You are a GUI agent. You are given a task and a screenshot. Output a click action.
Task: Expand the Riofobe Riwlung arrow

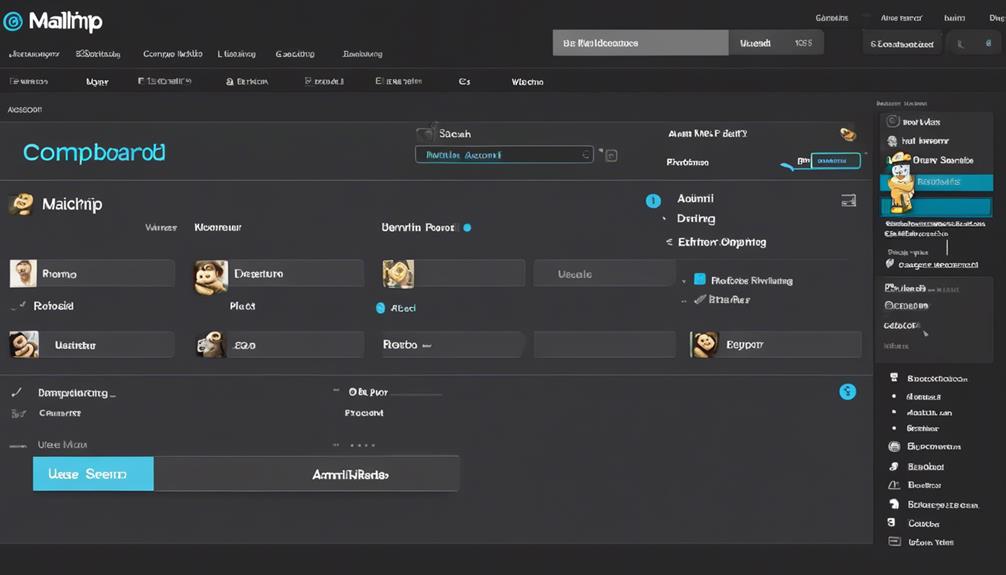coord(684,281)
